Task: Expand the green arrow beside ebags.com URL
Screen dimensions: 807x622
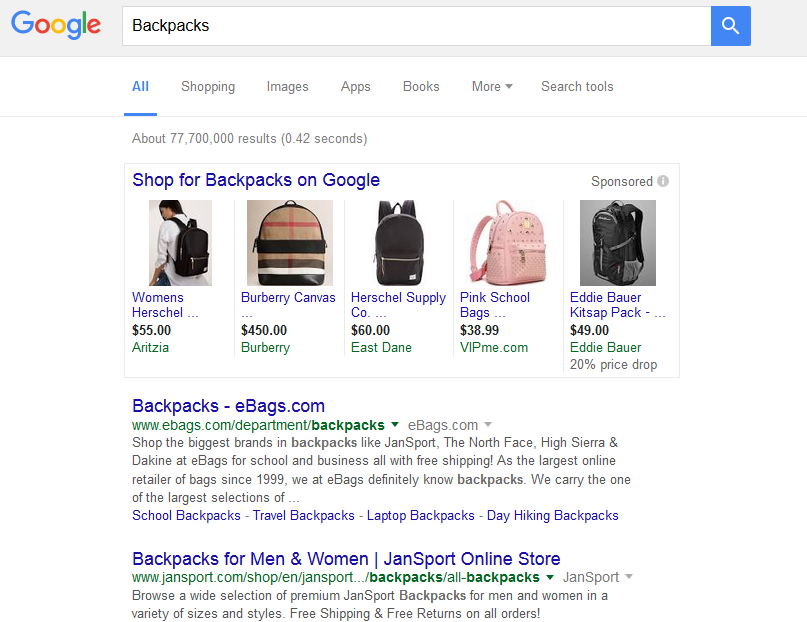Action: tap(395, 425)
